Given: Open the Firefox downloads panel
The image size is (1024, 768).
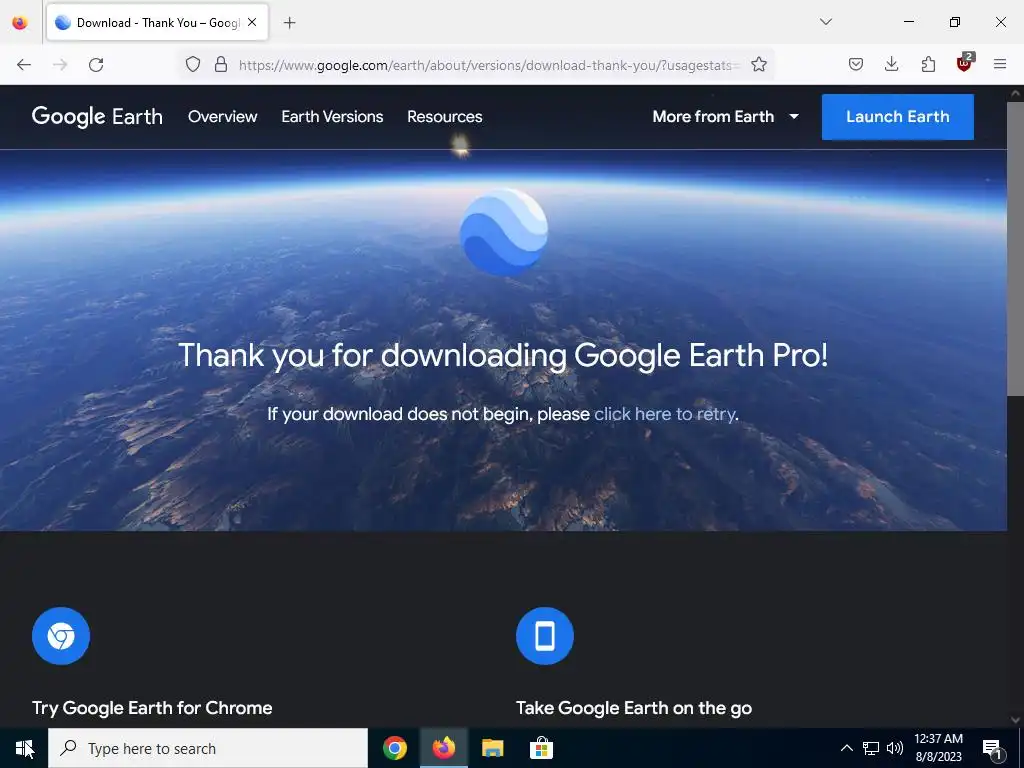Looking at the screenshot, I should [x=891, y=65].
